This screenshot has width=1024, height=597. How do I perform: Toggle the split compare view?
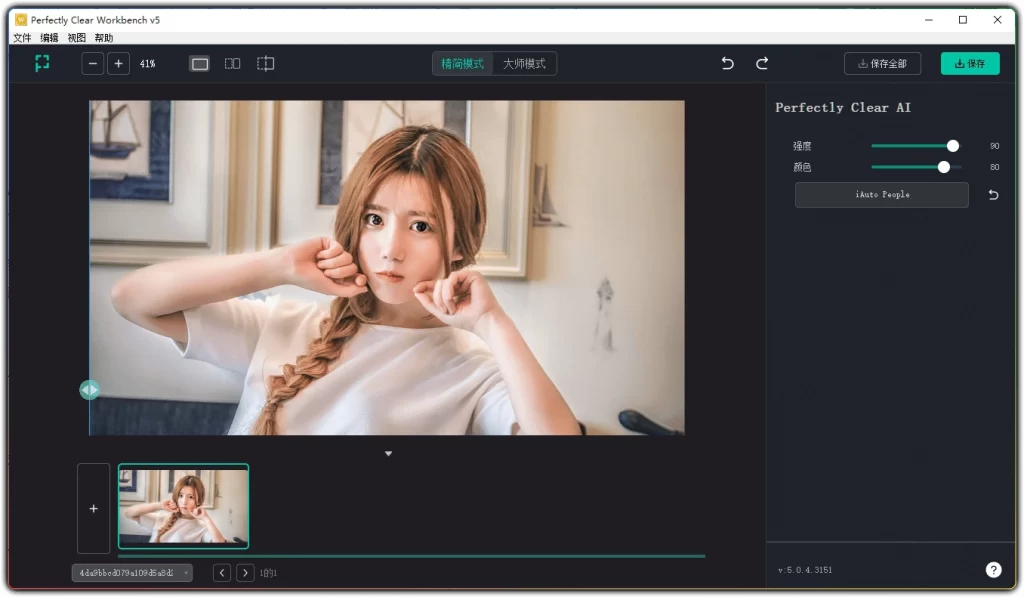click(265, 63)
